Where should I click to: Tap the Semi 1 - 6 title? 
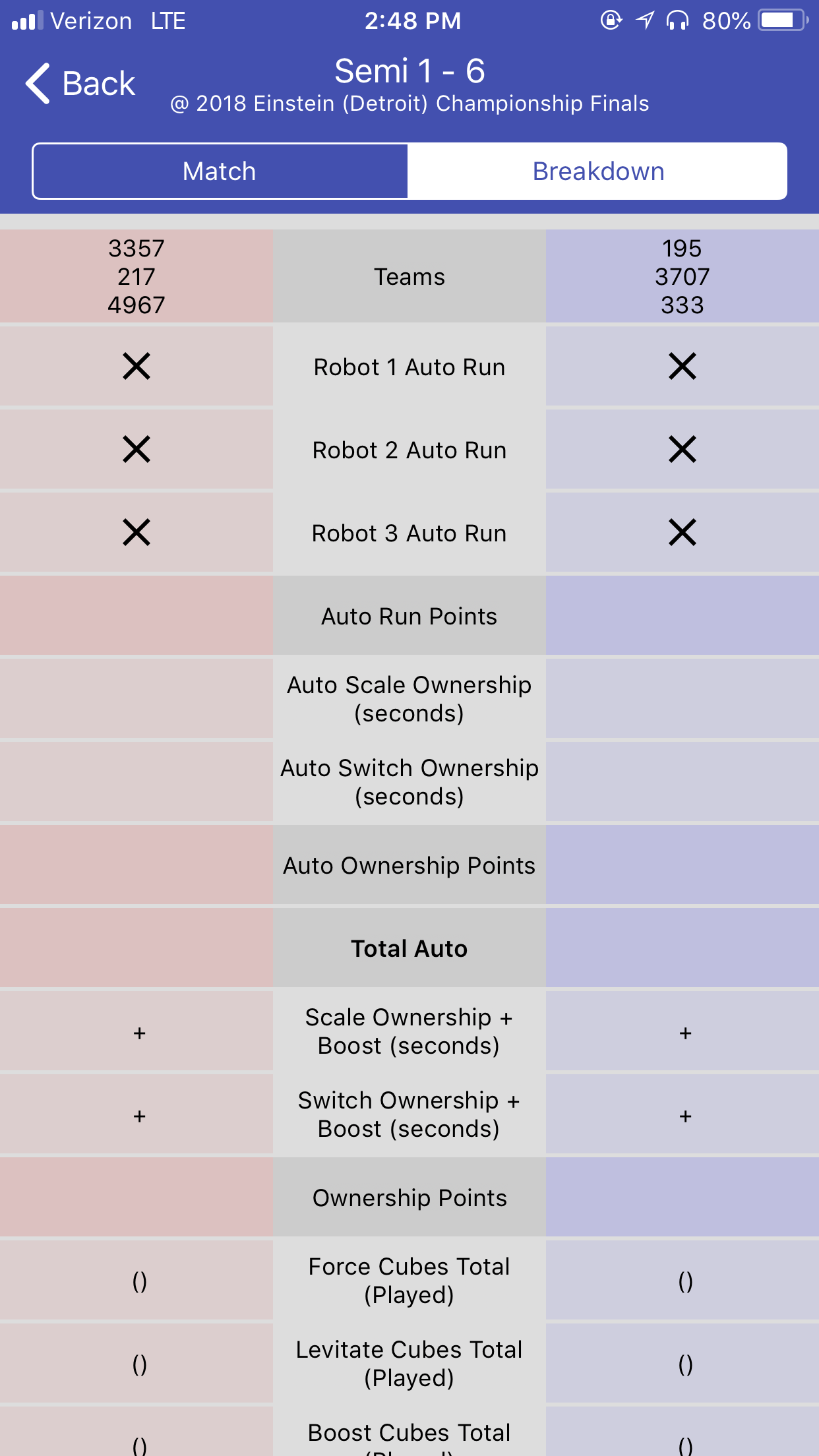[409, 71]
